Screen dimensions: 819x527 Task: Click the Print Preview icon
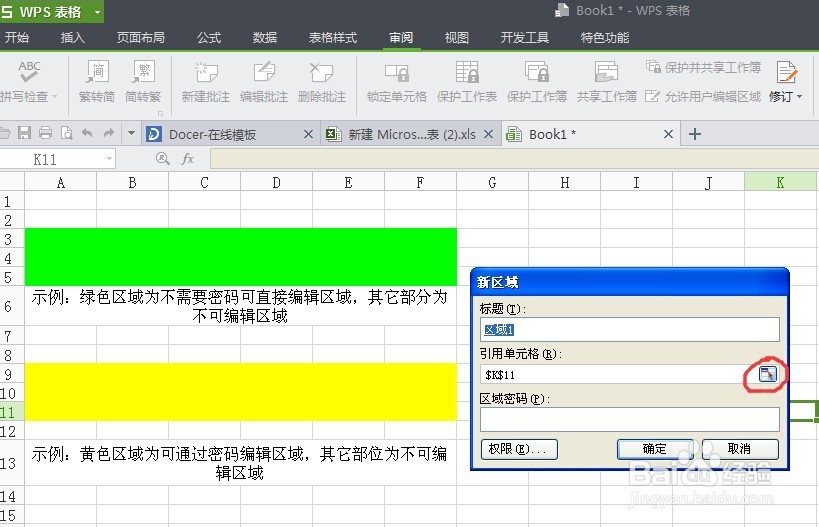[x=67, y=133]
